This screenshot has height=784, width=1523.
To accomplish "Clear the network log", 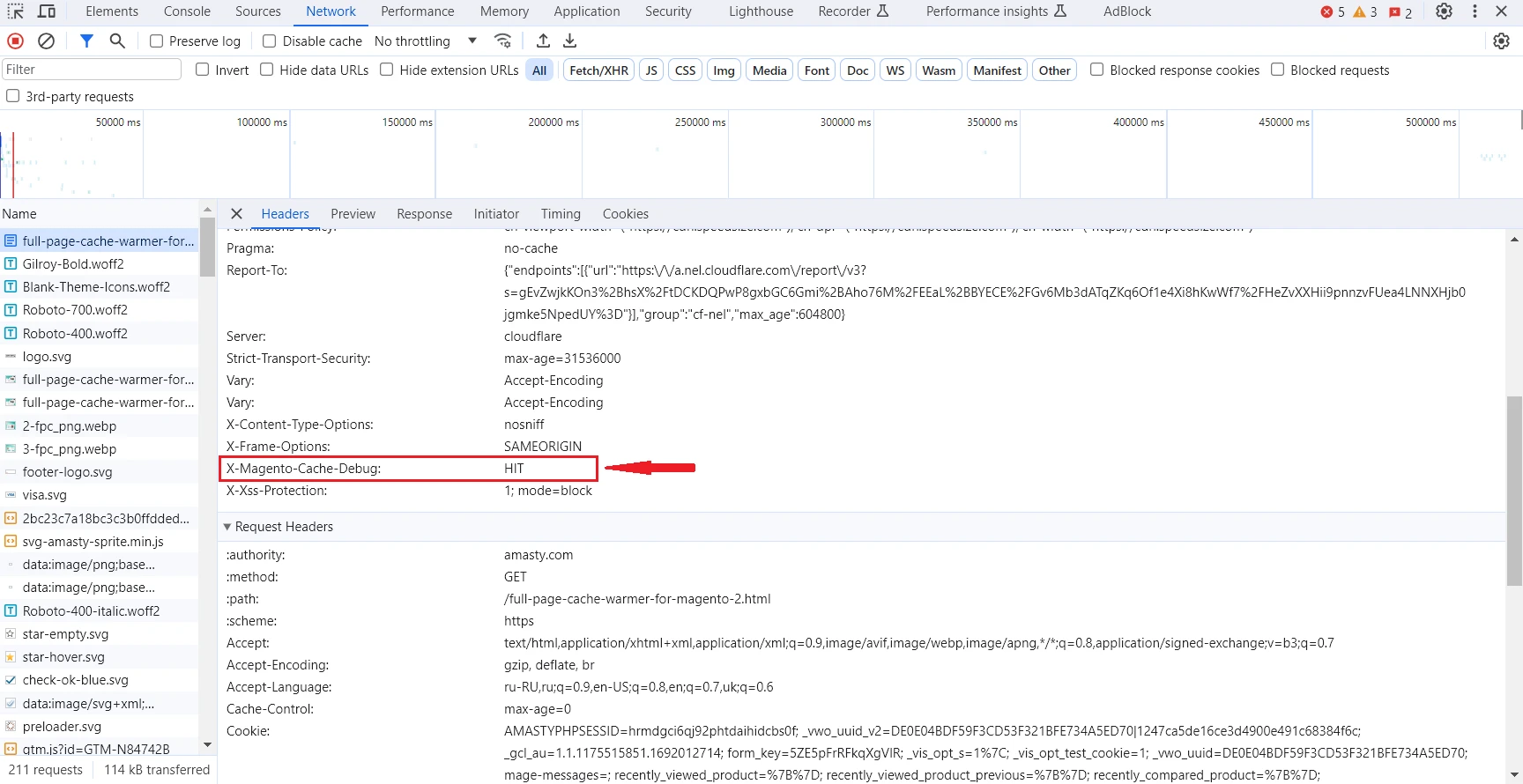I will click(47, 41).
